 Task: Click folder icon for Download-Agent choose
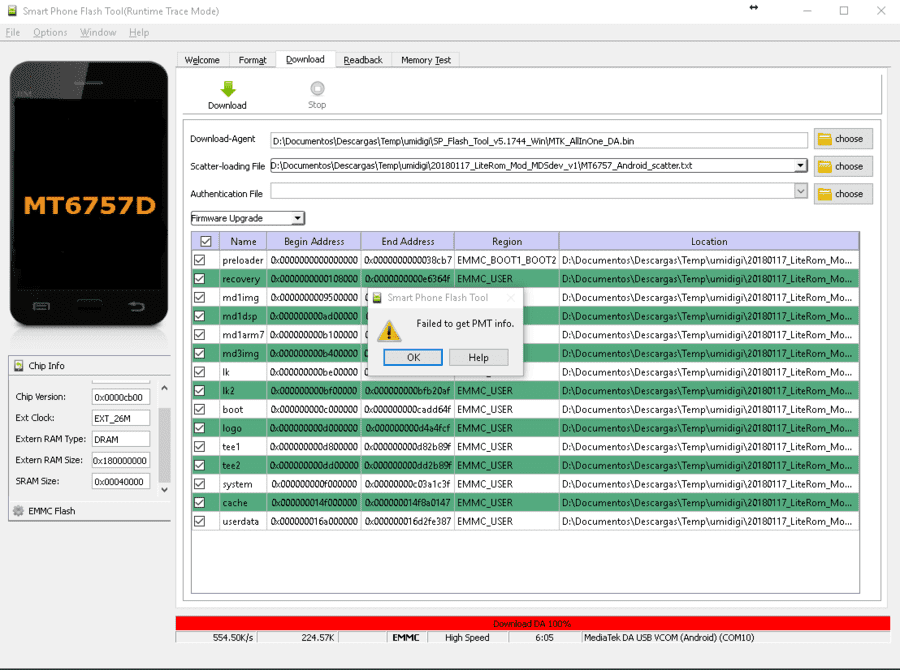825,139
